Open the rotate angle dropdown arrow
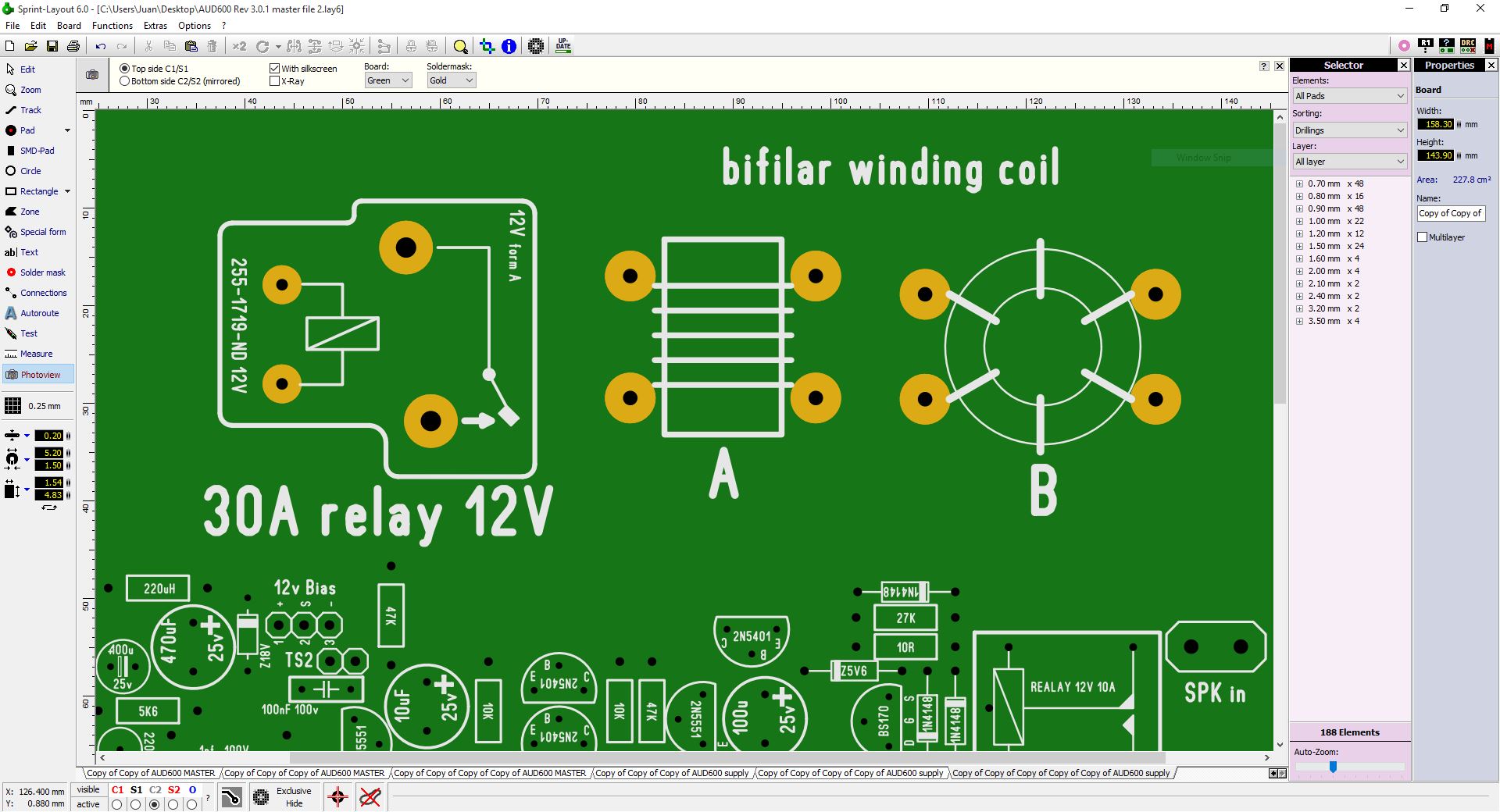Image resolution: width=1500 pixels, height=812 pixels. [277, 47]
